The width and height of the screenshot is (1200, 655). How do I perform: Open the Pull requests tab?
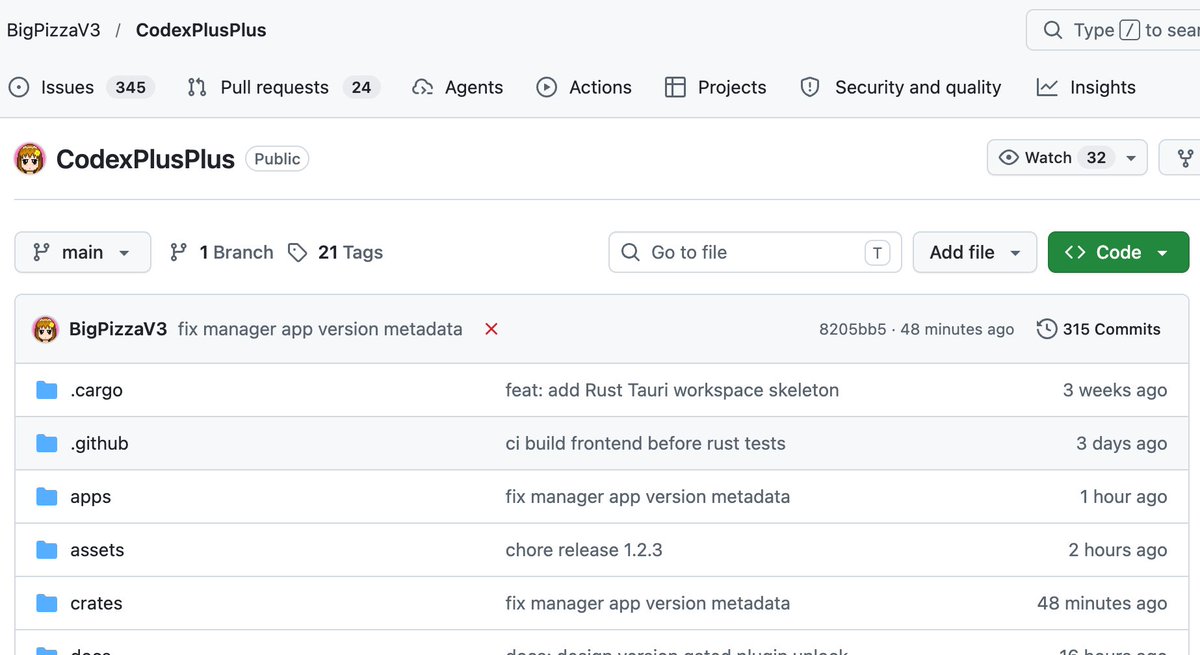pos(283,87)
